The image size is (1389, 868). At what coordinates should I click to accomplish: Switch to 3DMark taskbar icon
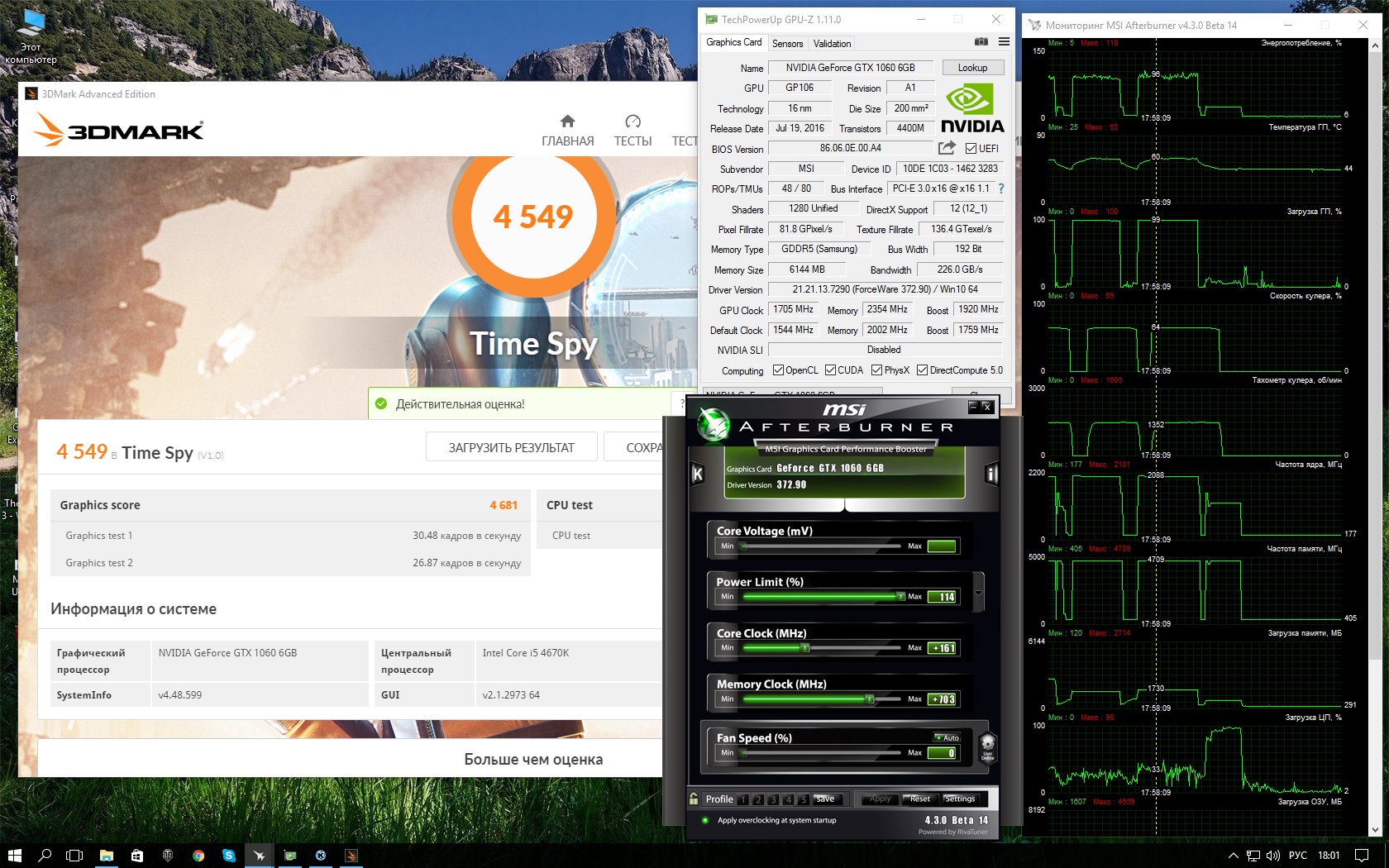(x=351, y=856)
